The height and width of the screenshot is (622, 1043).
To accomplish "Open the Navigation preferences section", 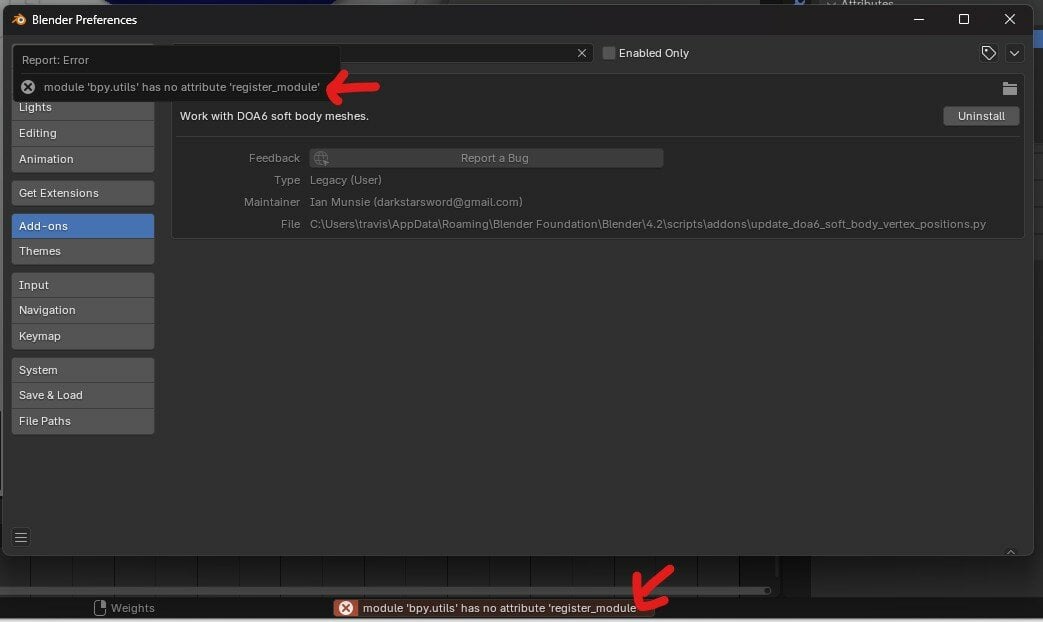I will point(82,310).
